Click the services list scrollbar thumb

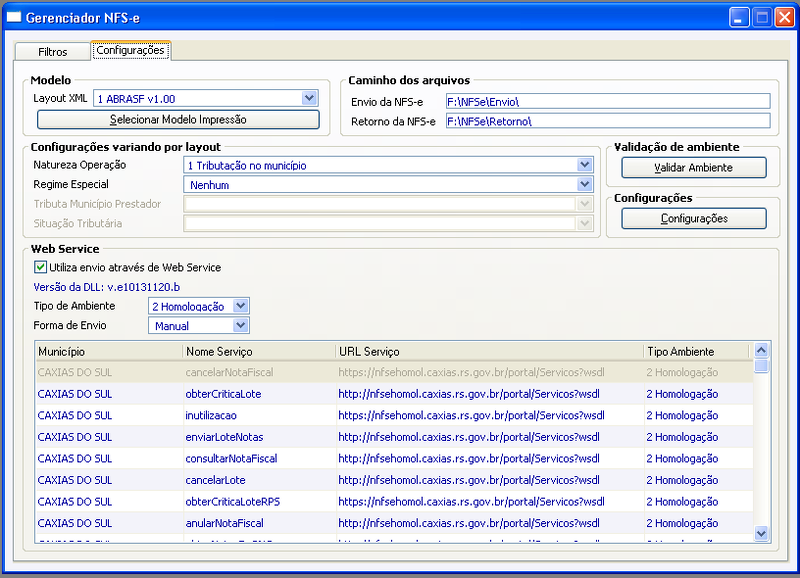(x=761, y=366)
